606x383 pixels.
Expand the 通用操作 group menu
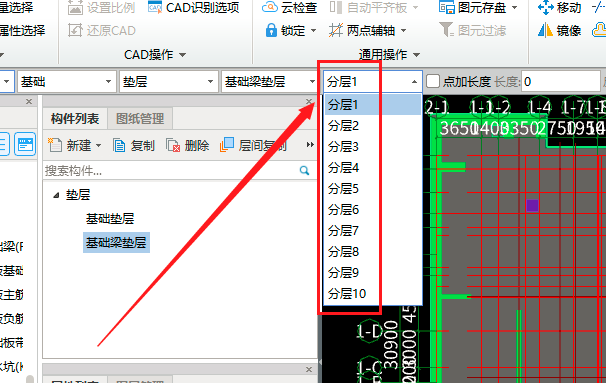tap(416, 55)
